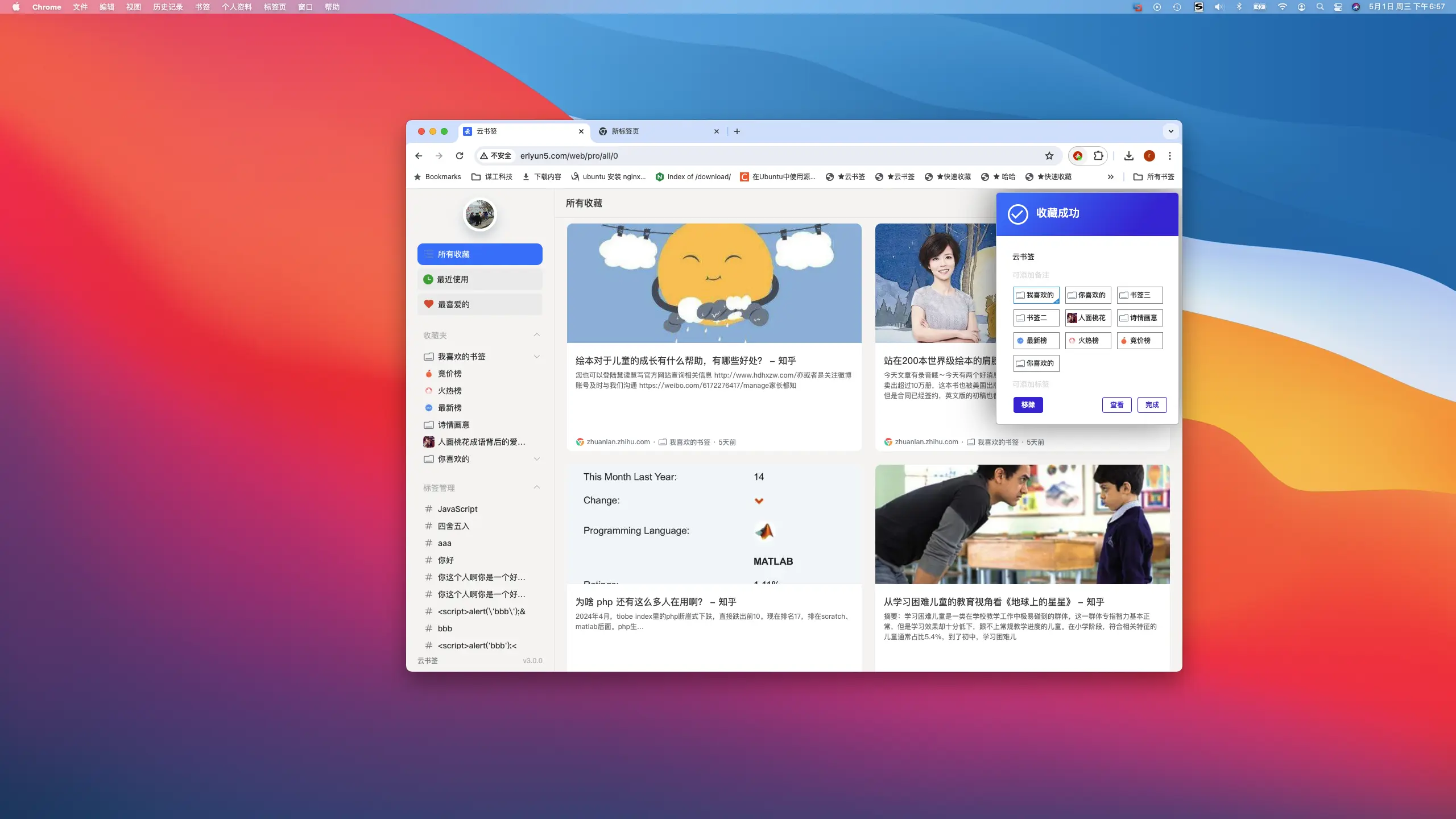The image size is (1456, 819).
Task: Click the Spotlight search icon in menu bar
Action: (x=1320, y=7)
